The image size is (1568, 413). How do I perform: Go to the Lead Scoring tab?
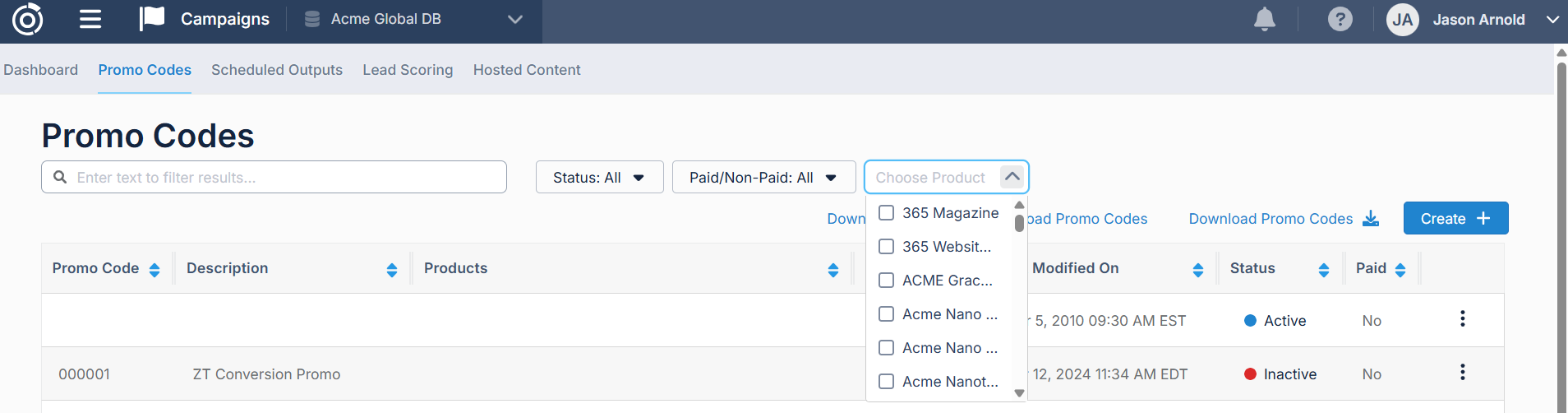tap(408, 70)
